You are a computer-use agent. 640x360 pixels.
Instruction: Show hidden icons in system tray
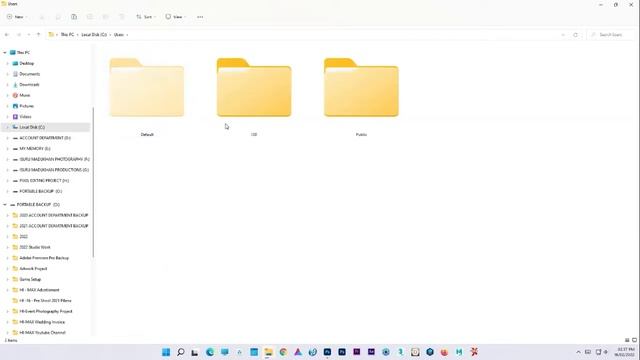(578, 352)
